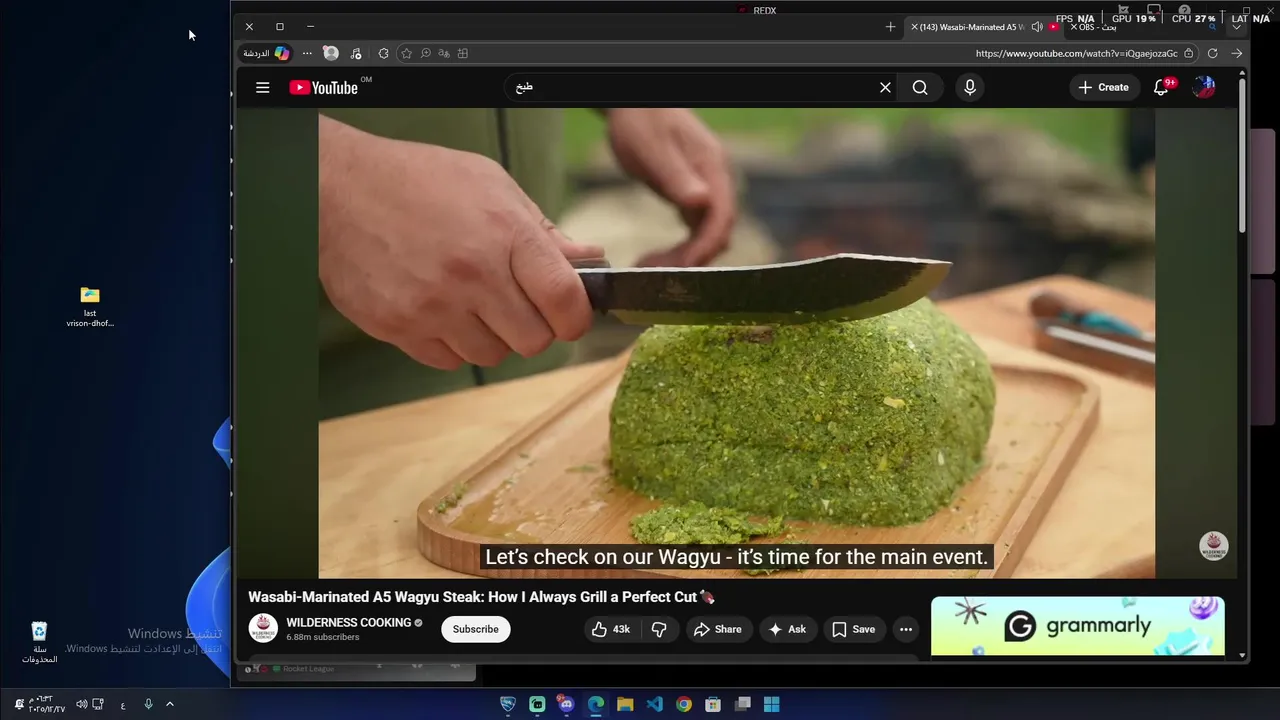Switch to Microsoft Edge in taskbar
This screenshot has width=1280, height=720.
point(596,704)
